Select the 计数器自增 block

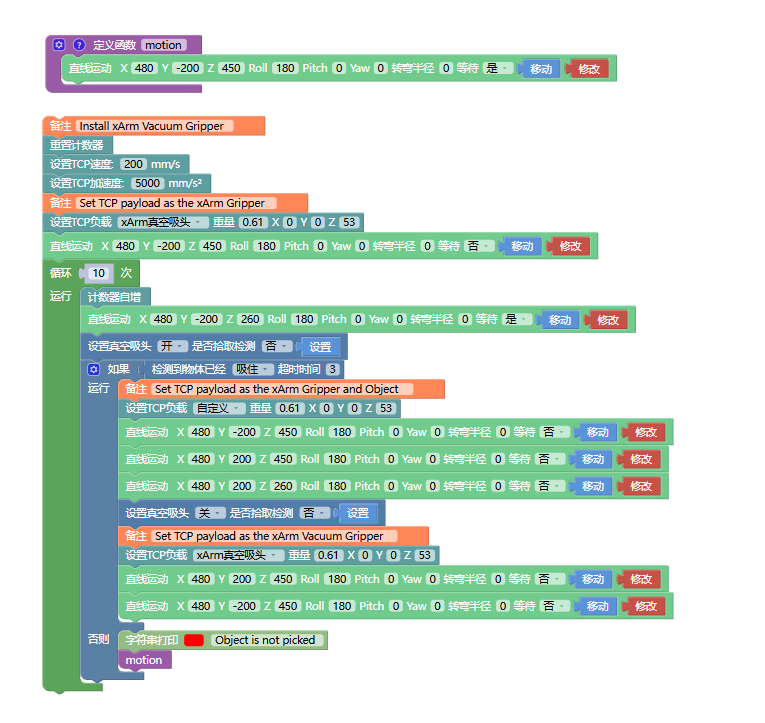click(115, 297)
